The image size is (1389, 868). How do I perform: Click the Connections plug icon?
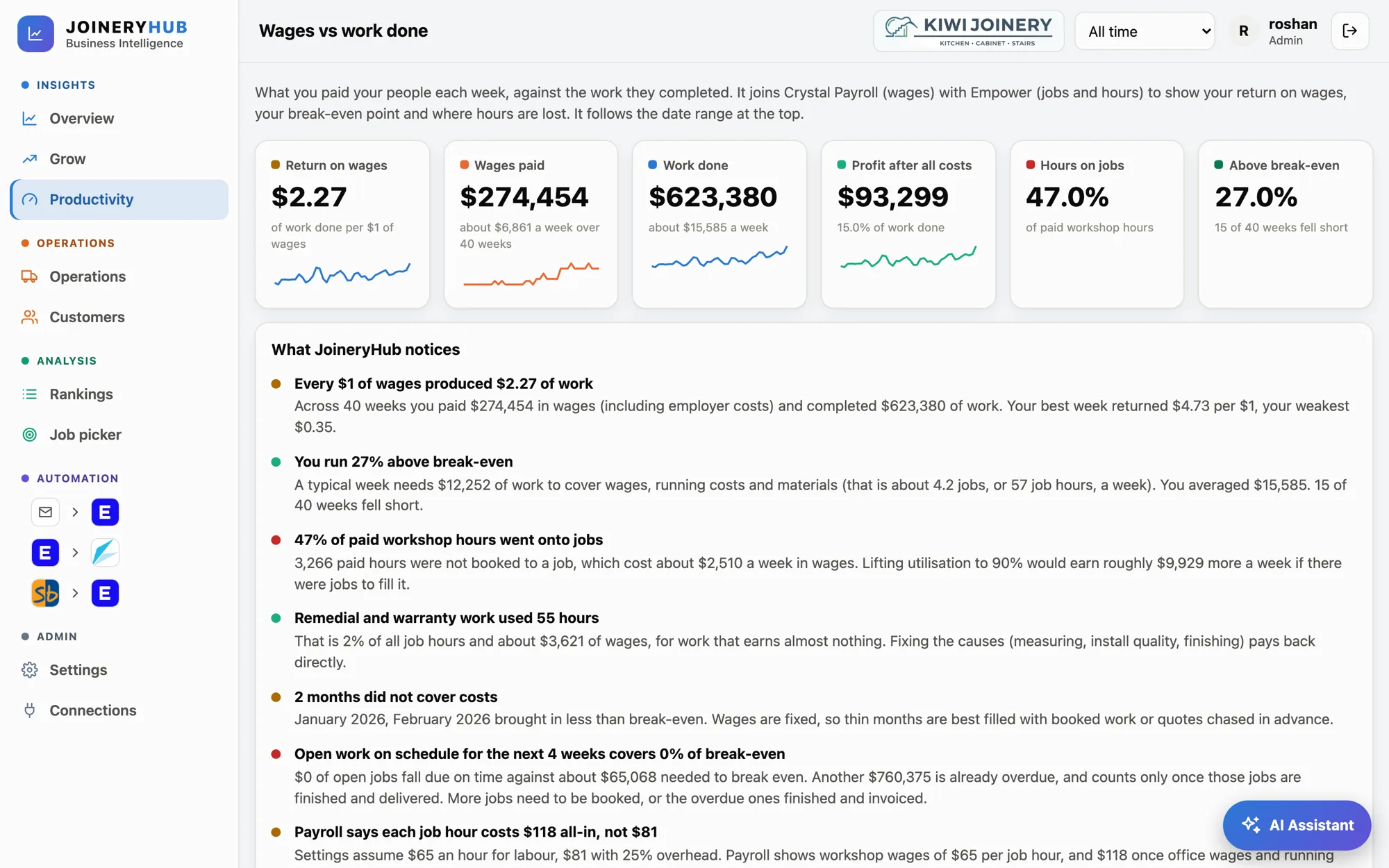29,710
